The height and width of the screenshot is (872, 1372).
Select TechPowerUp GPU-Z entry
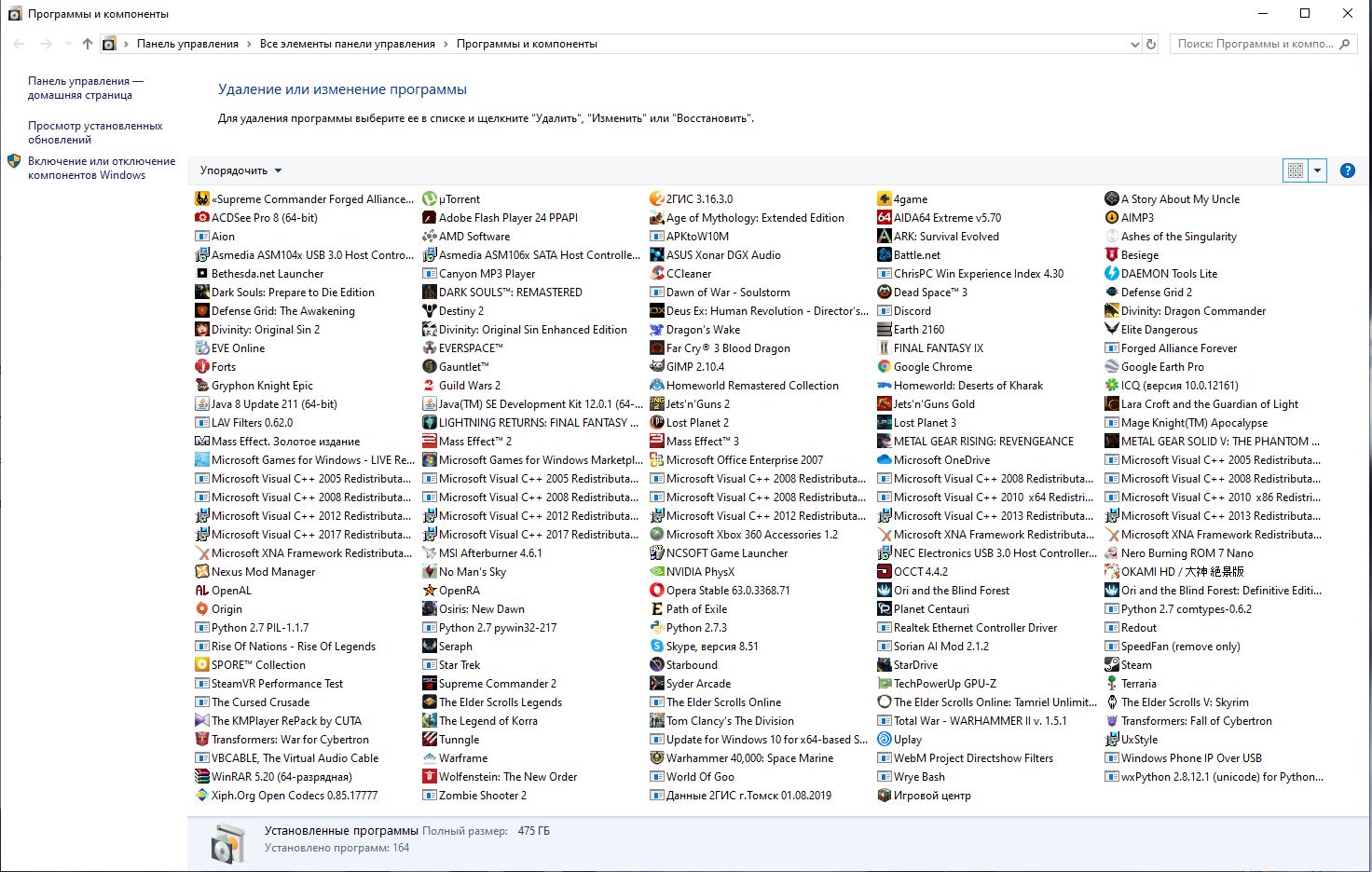click(937, 683)
